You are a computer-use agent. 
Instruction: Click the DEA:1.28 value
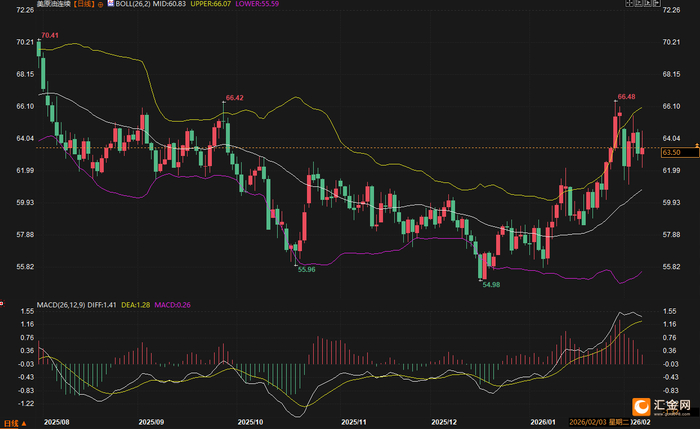coord(136,305)
